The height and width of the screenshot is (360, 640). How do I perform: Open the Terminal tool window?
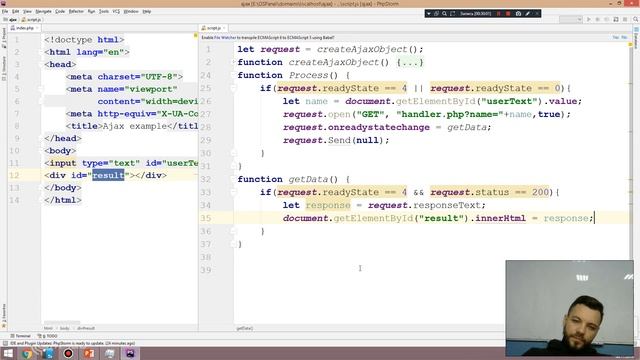tap(20, 336)
